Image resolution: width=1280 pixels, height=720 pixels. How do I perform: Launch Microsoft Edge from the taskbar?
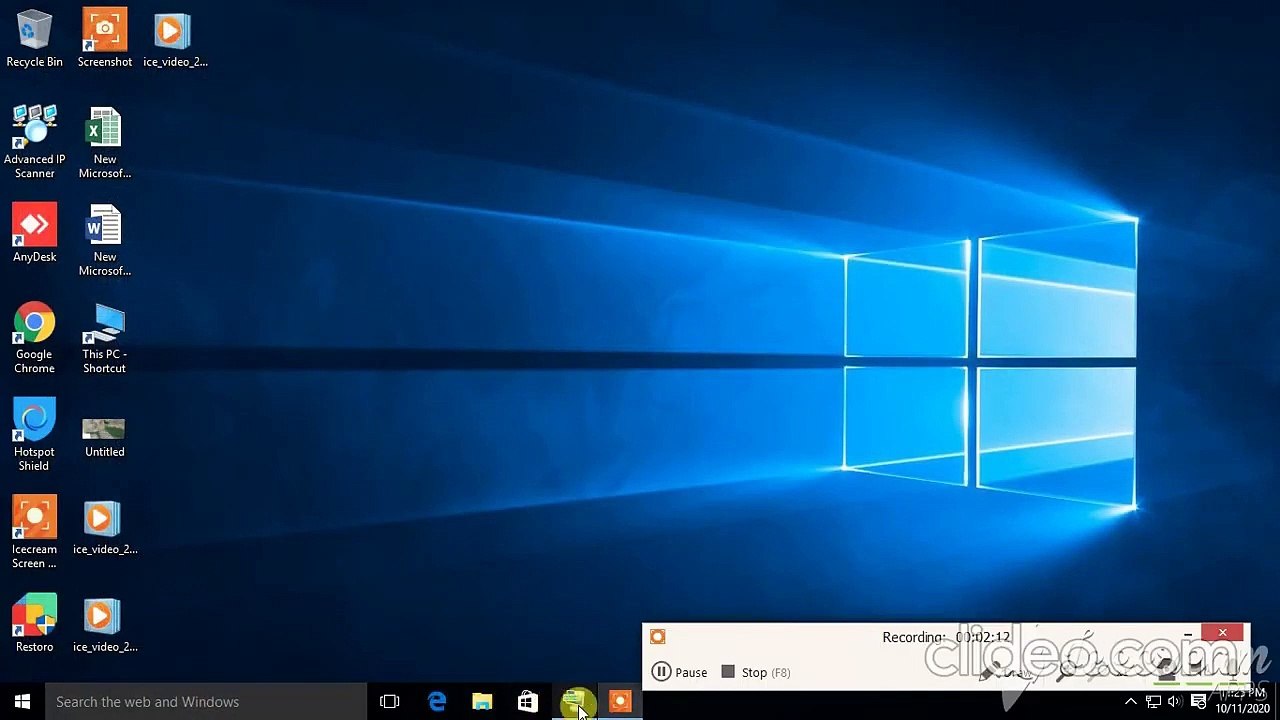coord(437,701)
